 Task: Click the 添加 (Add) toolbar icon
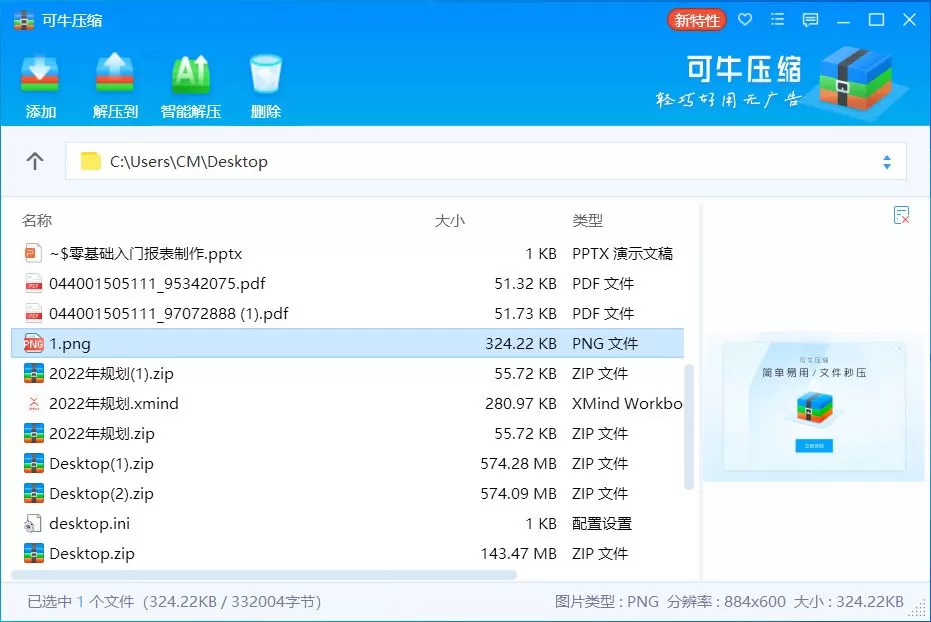click(x=40, y=80)
